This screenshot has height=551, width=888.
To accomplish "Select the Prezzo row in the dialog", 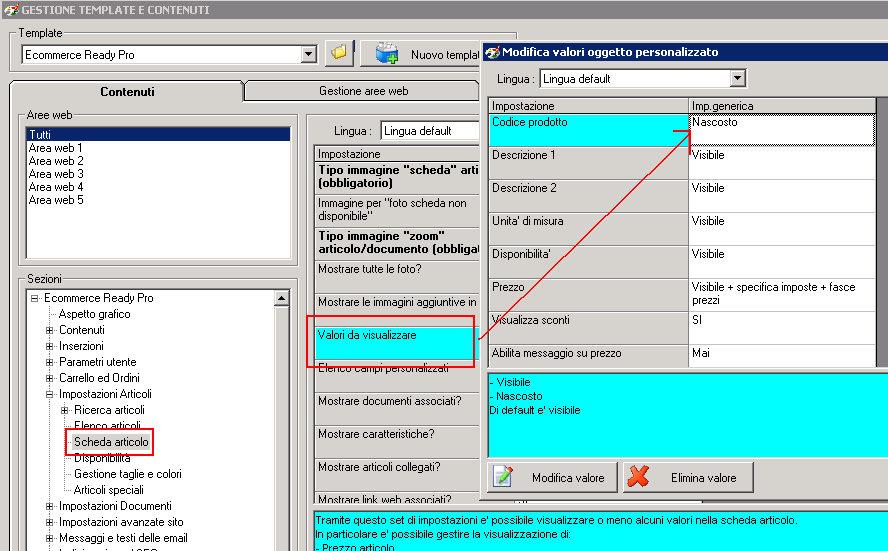I will click(588, 294).
